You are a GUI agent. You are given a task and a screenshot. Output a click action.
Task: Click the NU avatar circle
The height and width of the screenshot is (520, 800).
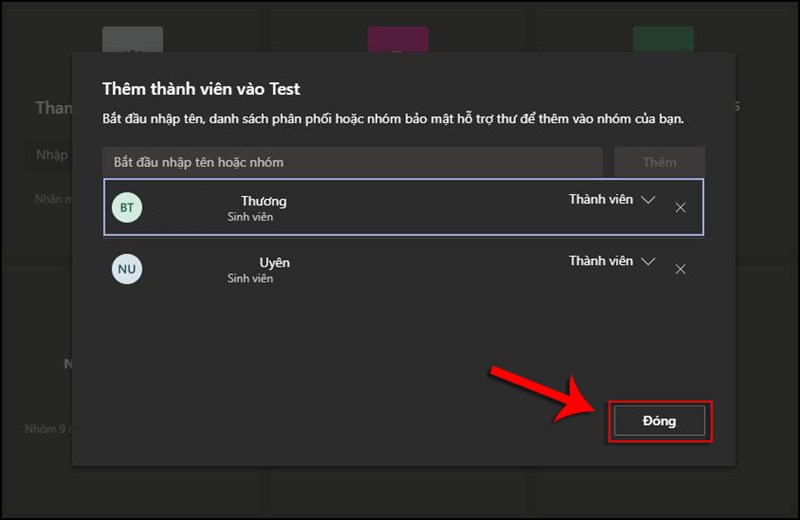[127, 269]
